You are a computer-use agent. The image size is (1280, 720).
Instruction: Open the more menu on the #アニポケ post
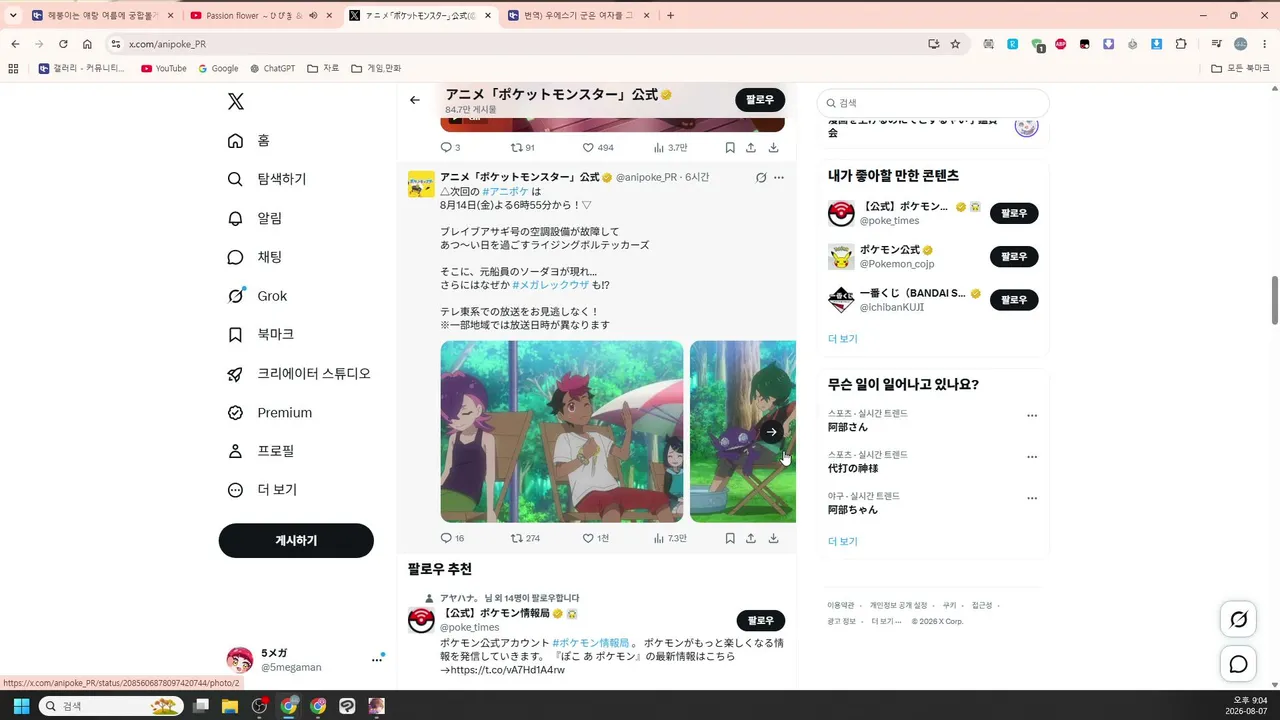point(779,177)
